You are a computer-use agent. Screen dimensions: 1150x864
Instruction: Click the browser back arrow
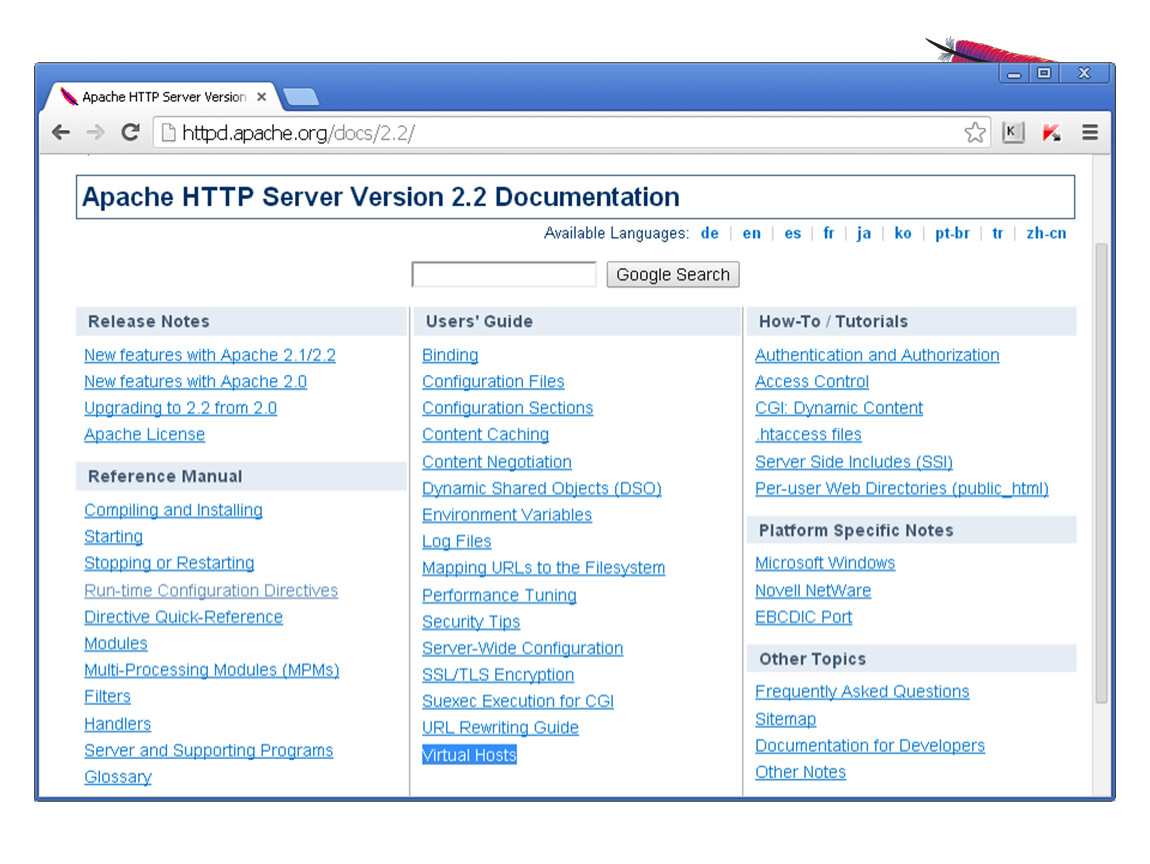(x=61, y=133)
